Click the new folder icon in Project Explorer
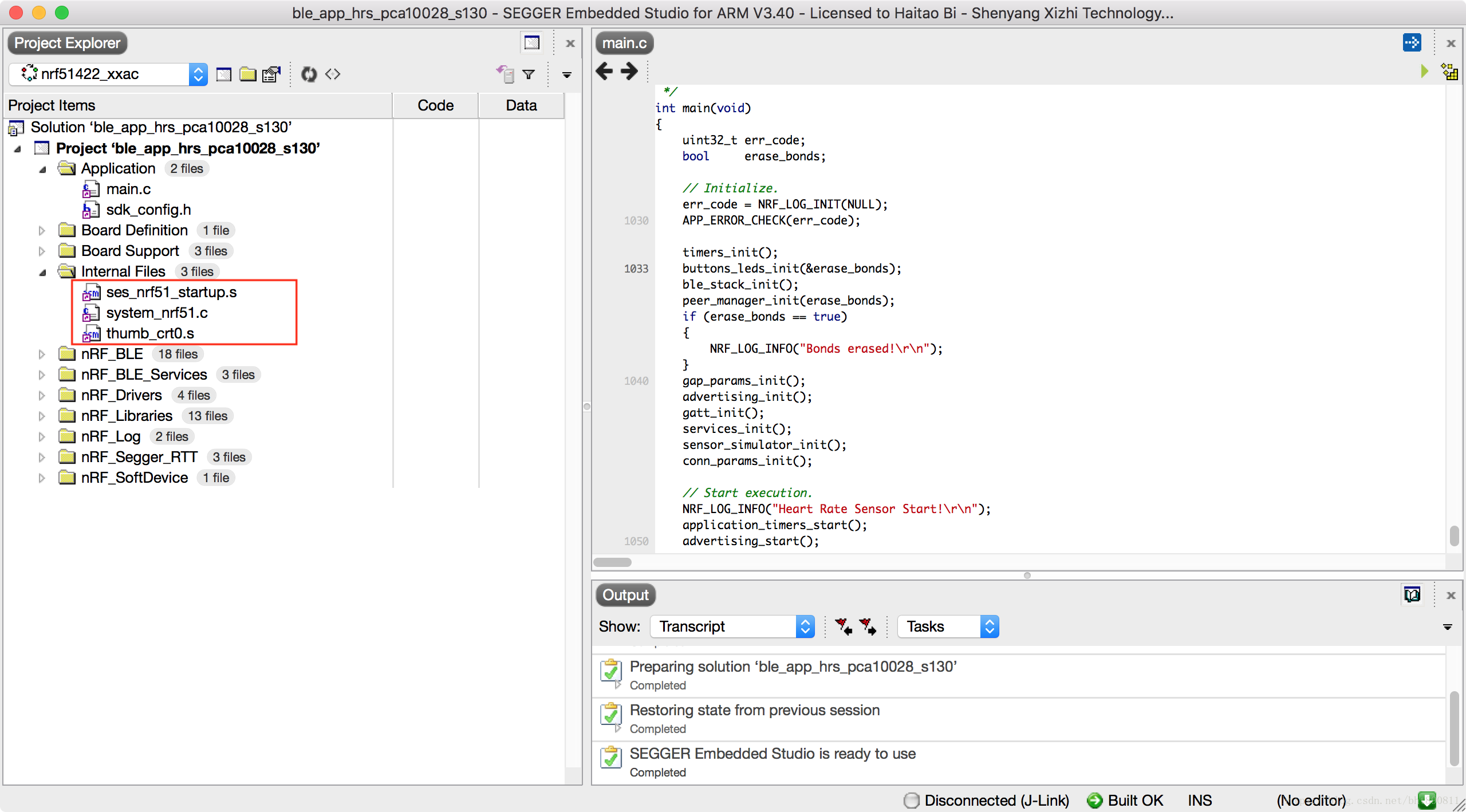Image resolution: width=1466 pixels, height=812 pixels. [x=247, y=74]
